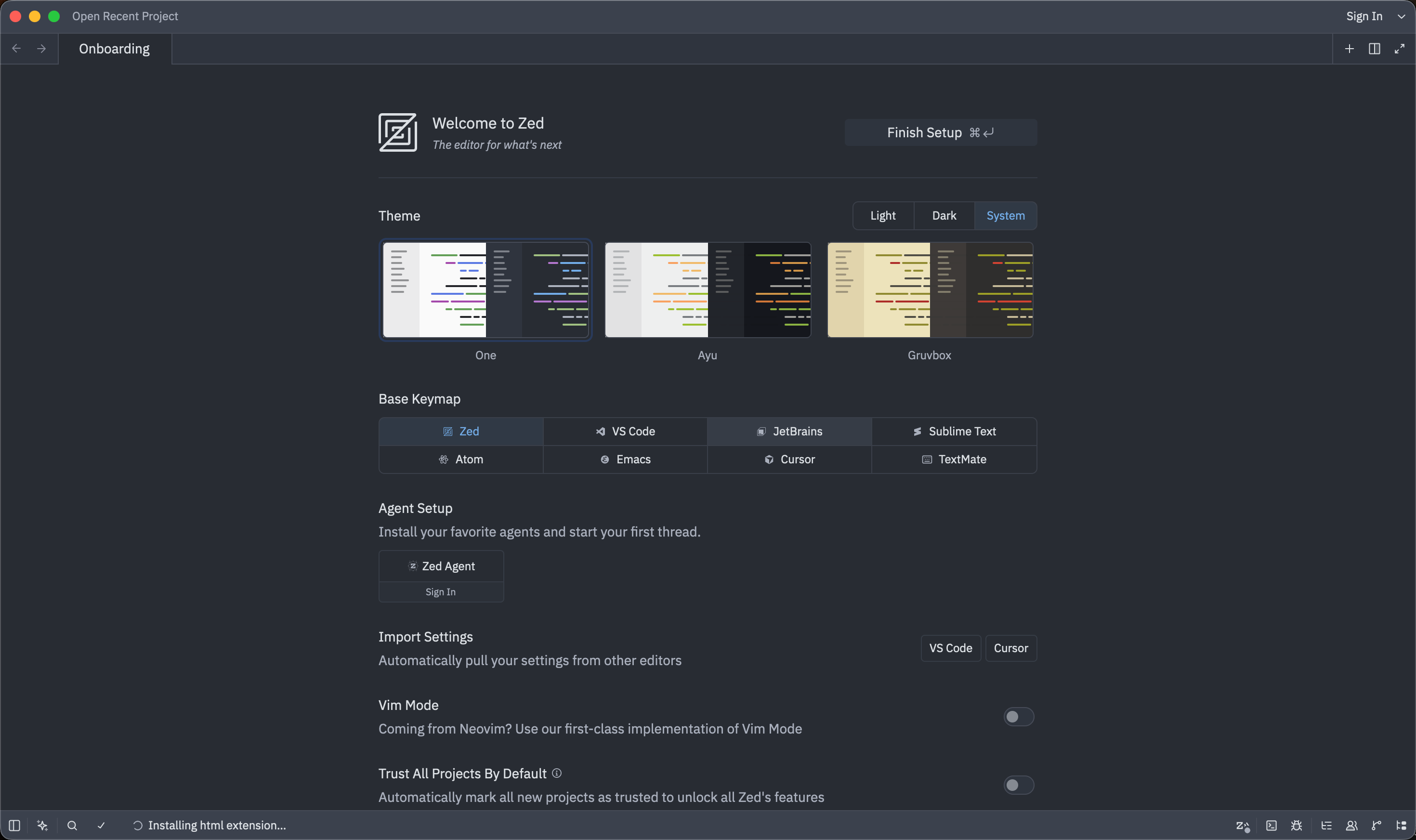Open the agent sparkles icon in status bar
This screenshot has width=1416, height=840.
42,825
